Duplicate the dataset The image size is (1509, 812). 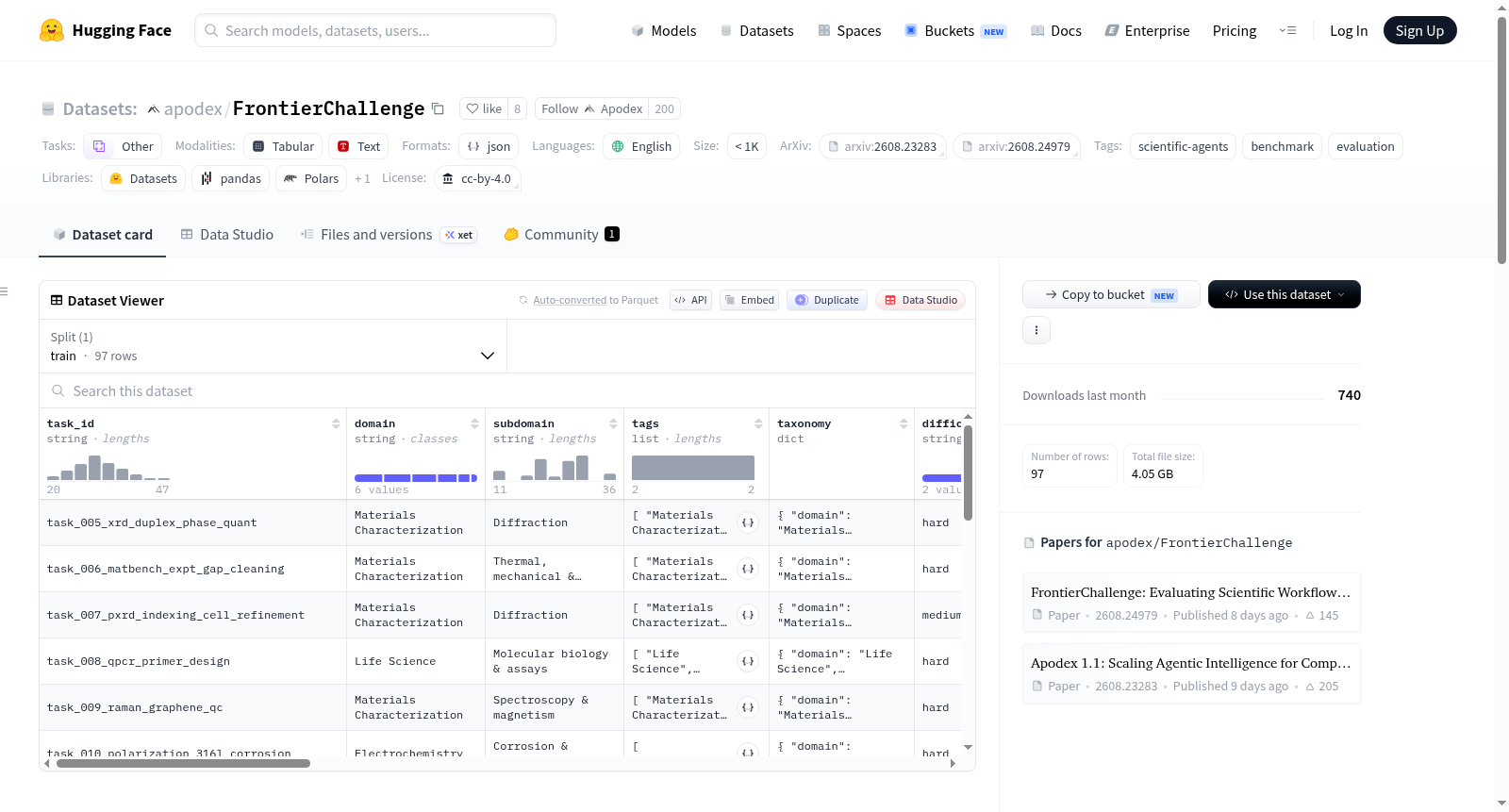coord(827,300)
